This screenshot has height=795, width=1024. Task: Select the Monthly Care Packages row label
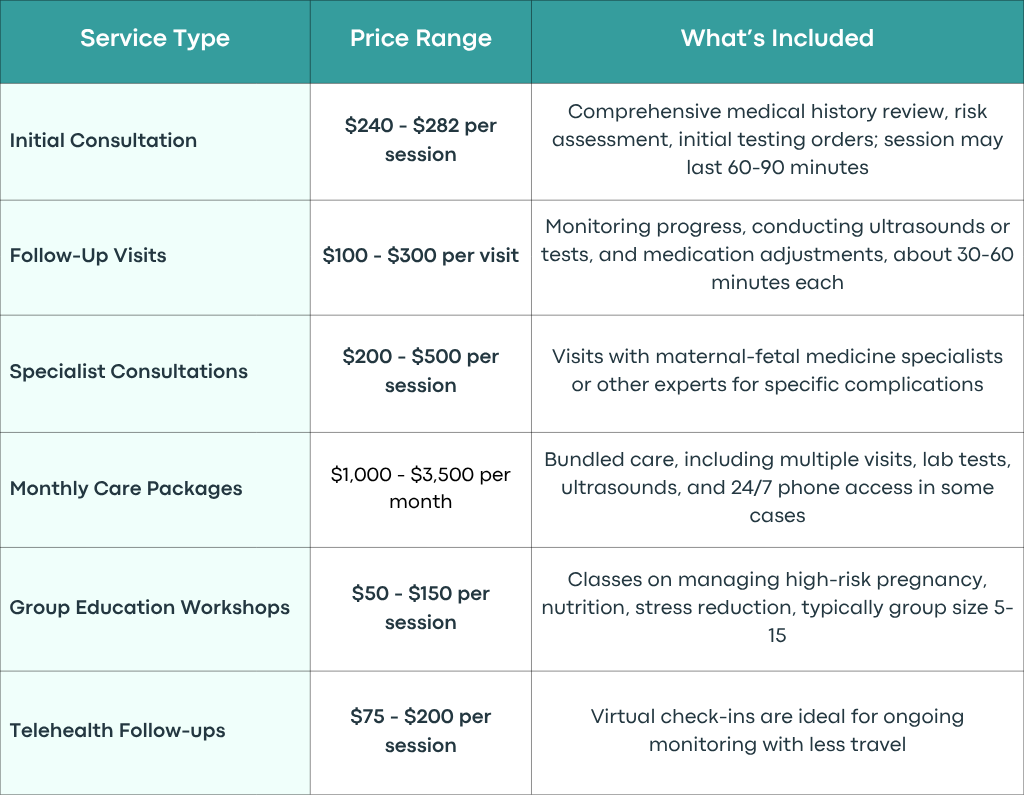click(x=126, y=489)
